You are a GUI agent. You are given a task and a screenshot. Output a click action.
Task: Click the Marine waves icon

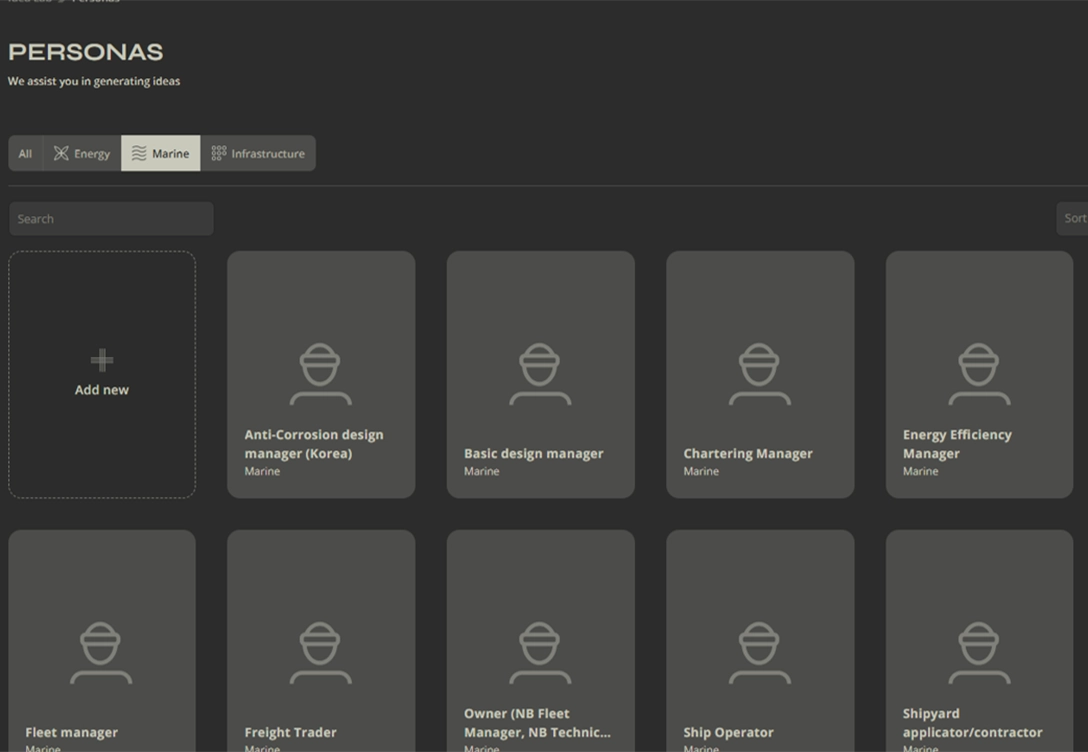(139, 153)
